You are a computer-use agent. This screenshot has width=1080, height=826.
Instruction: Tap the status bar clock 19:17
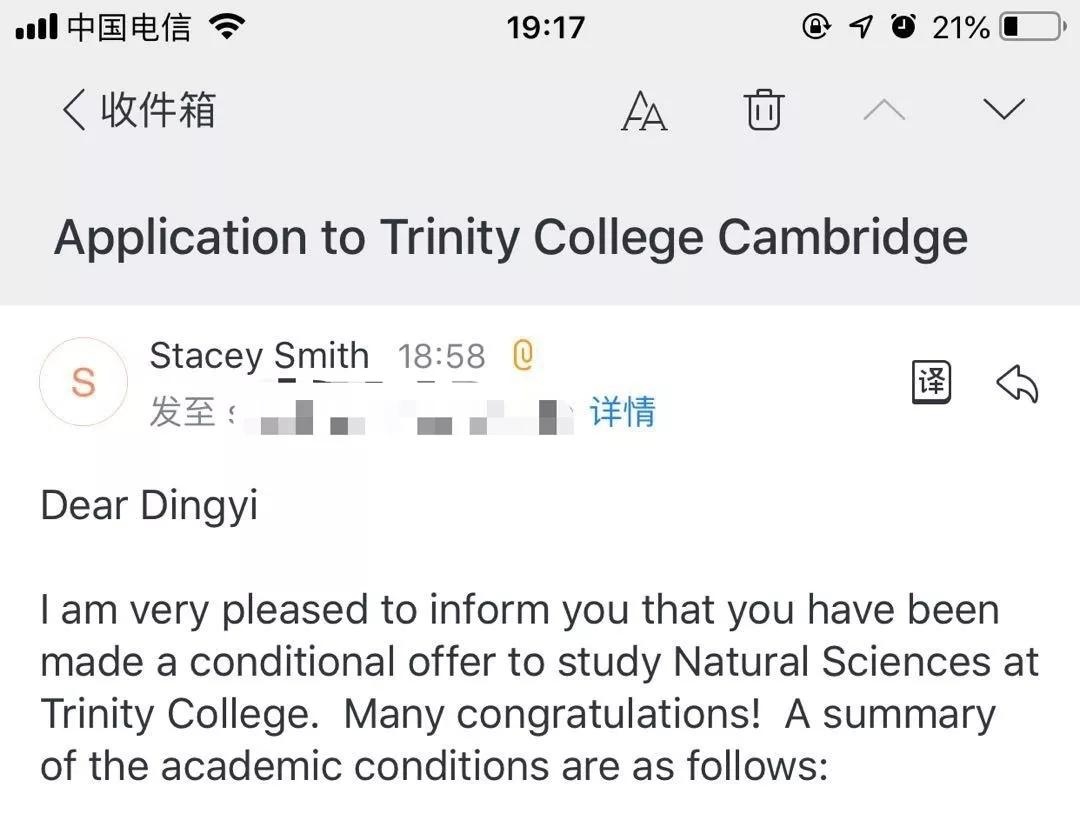click(545, 27)
